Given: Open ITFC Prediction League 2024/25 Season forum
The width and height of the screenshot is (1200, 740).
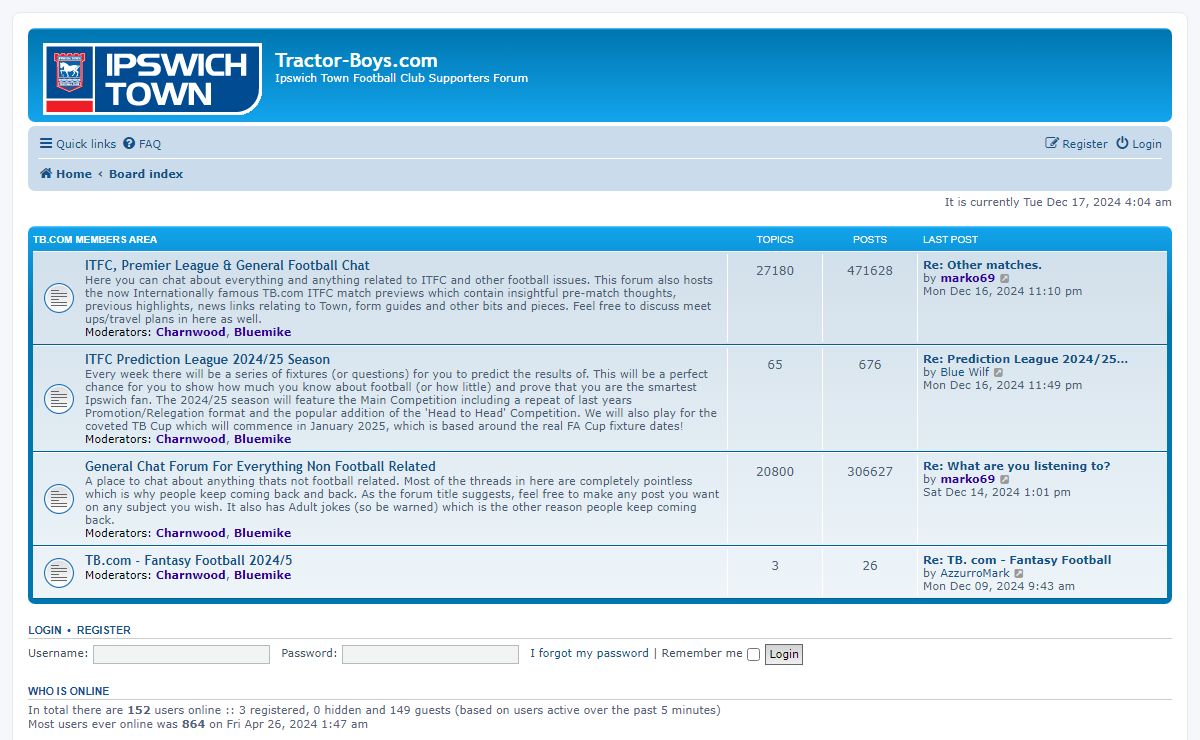Looking at the screenshot, I should 207,359.
